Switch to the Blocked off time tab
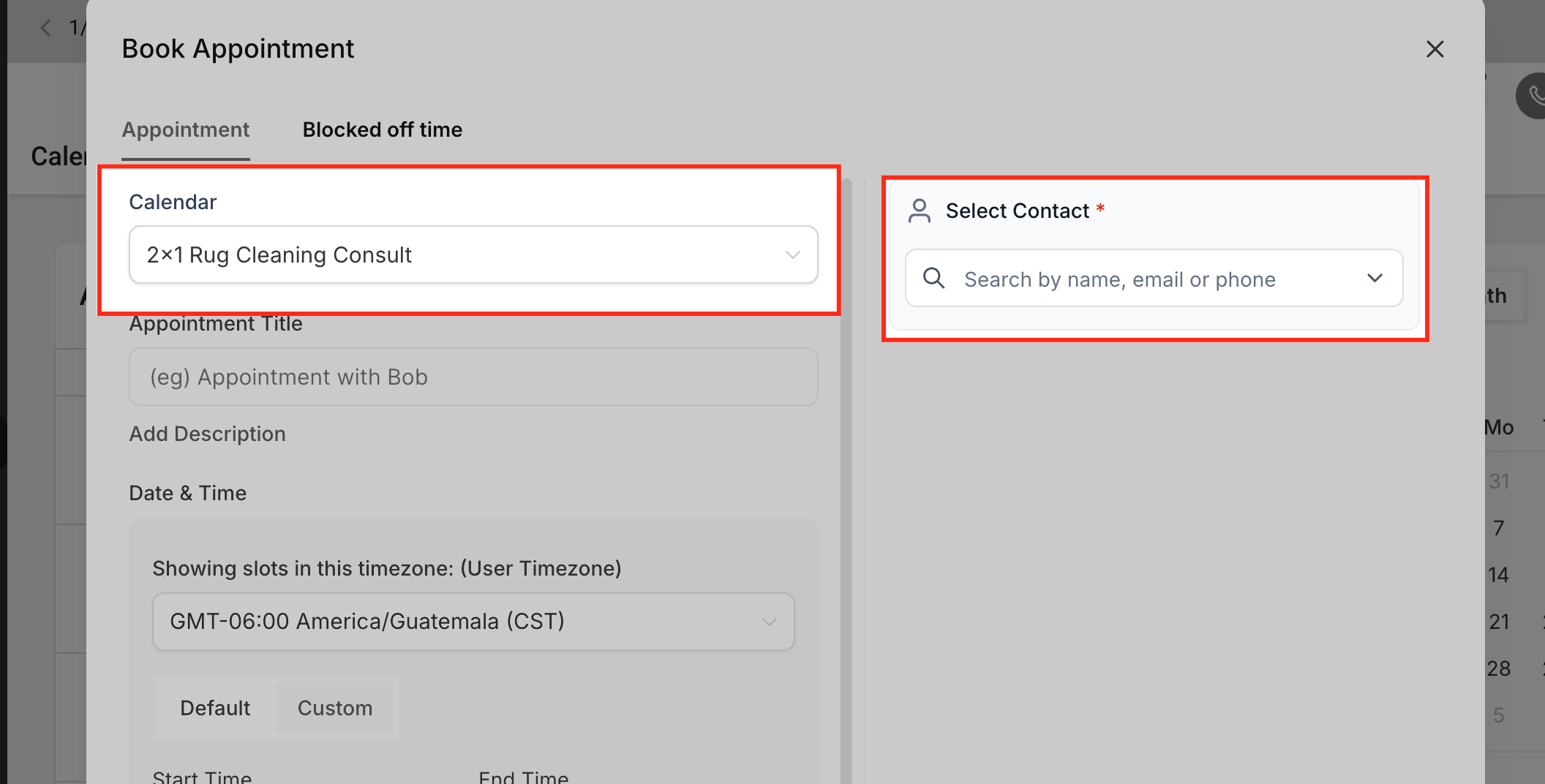Viewport: 1545px width, 784px height. coord(382,130)
